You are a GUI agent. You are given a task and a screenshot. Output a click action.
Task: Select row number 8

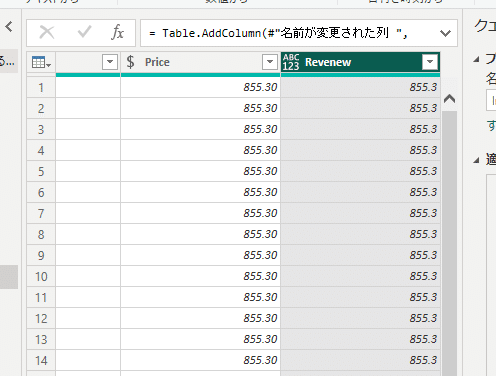(x=41, y=235)
